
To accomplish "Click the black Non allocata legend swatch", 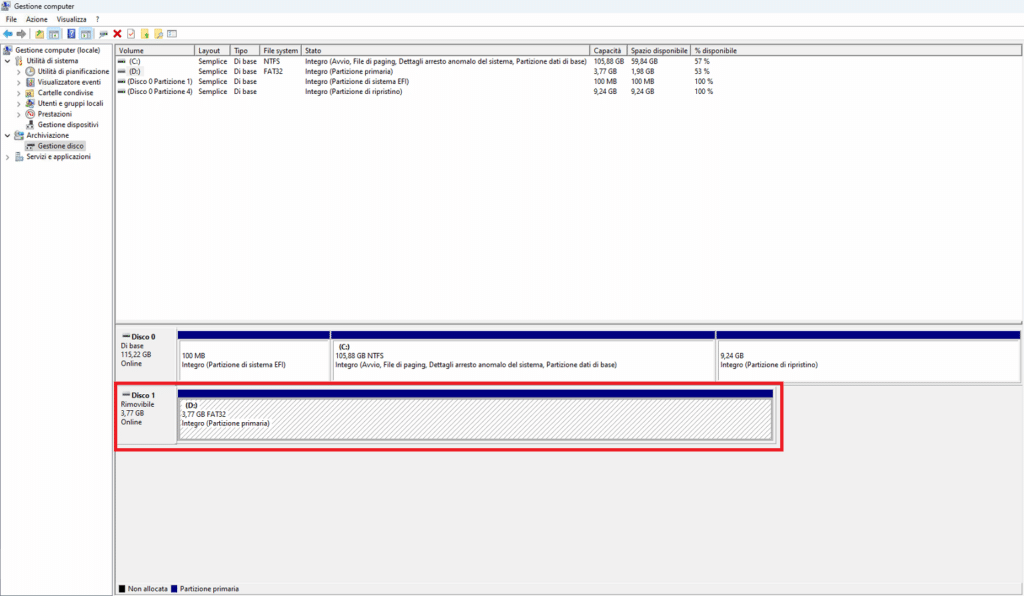I will coord(122,589).
